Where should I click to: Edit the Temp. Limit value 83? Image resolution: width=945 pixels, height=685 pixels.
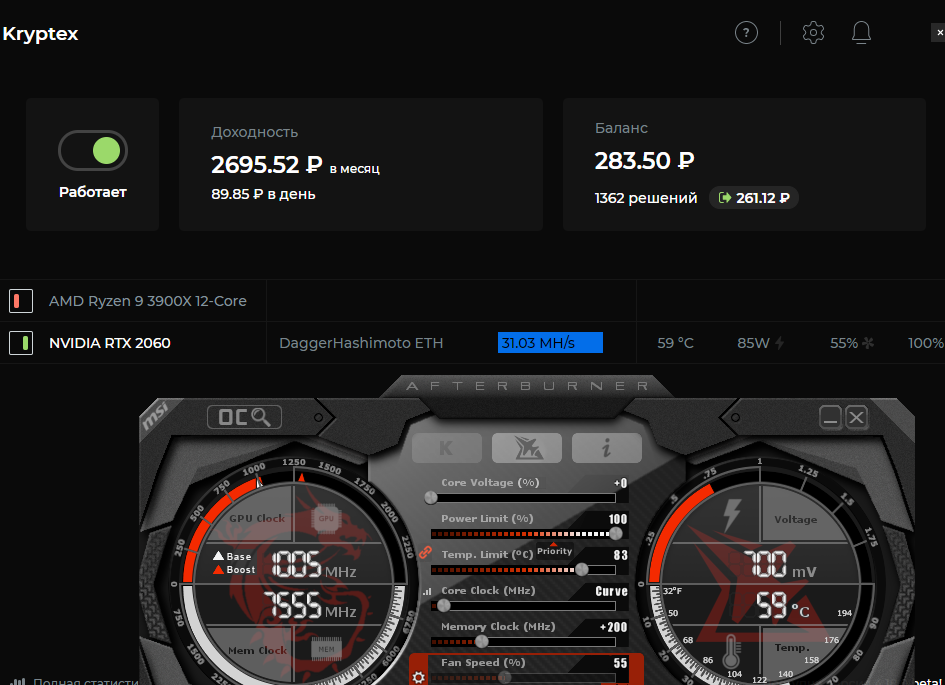pyautogui.click(x=620, y=555)
